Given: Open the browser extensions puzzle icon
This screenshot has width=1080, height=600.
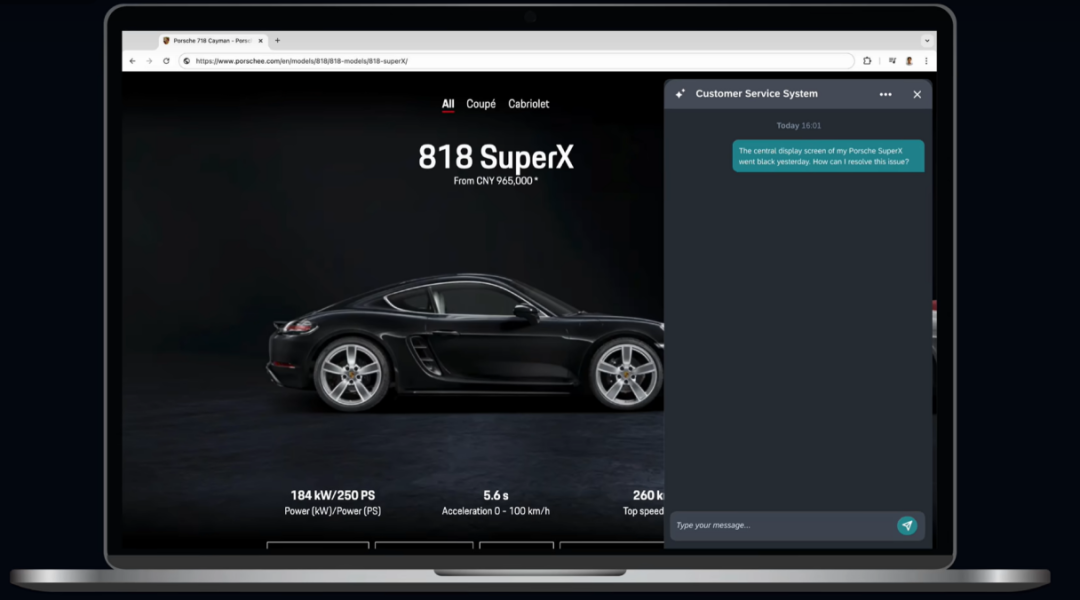Looking at the screenshot, I should coord(867,61).
